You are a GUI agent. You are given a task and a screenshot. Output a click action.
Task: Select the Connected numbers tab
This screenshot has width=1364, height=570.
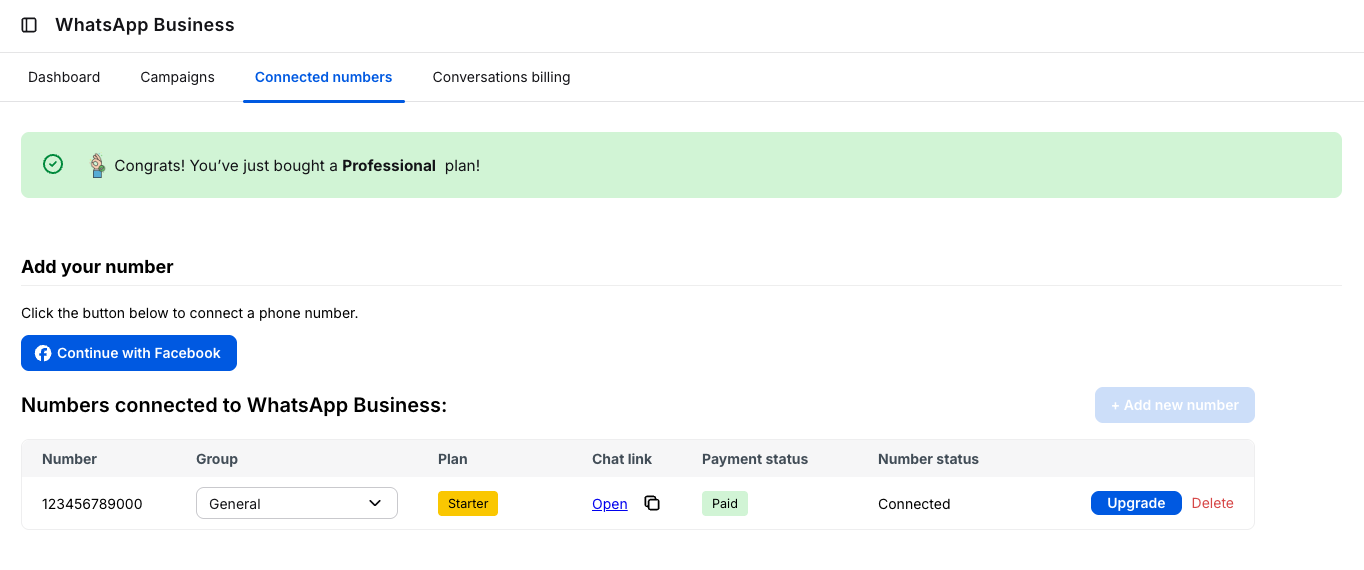tap(323, 77)
